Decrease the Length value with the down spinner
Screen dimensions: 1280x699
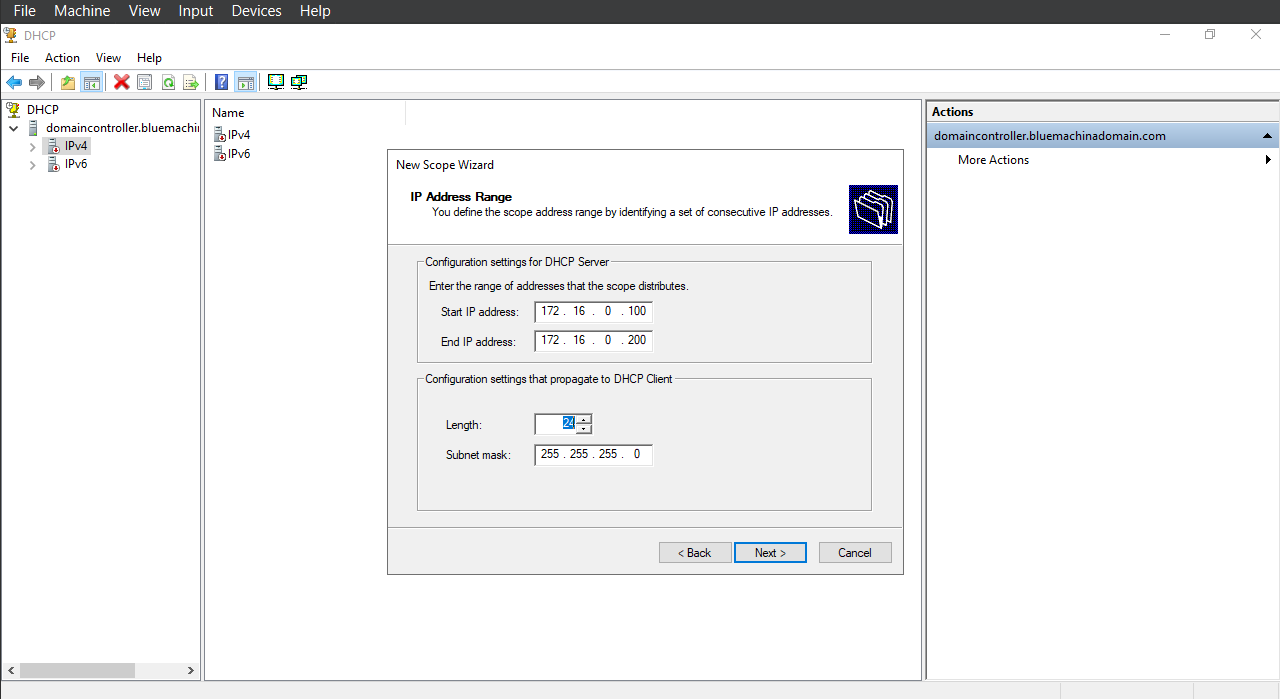[x=584, y=429]
